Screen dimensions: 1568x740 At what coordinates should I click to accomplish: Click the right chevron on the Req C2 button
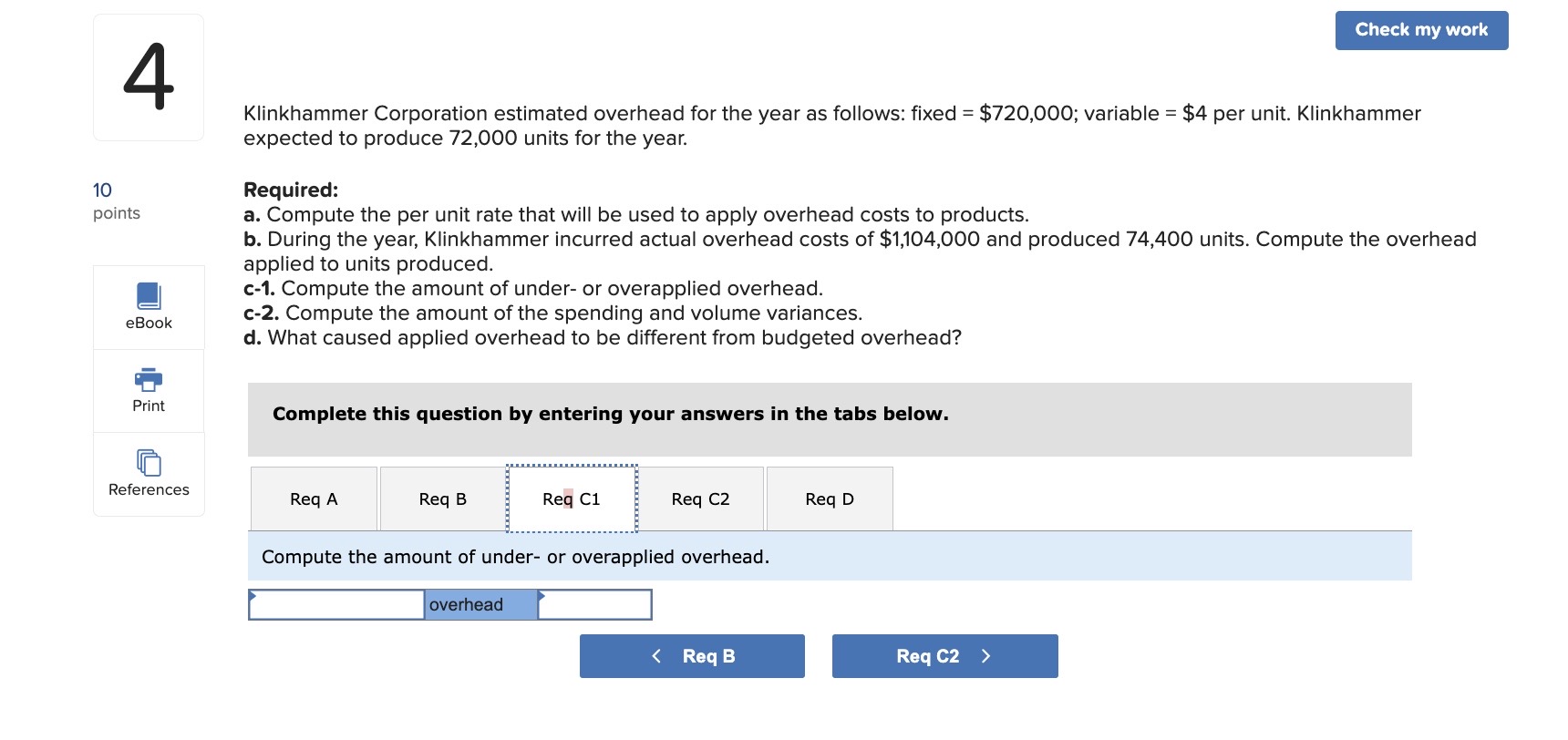click(985, 655)
